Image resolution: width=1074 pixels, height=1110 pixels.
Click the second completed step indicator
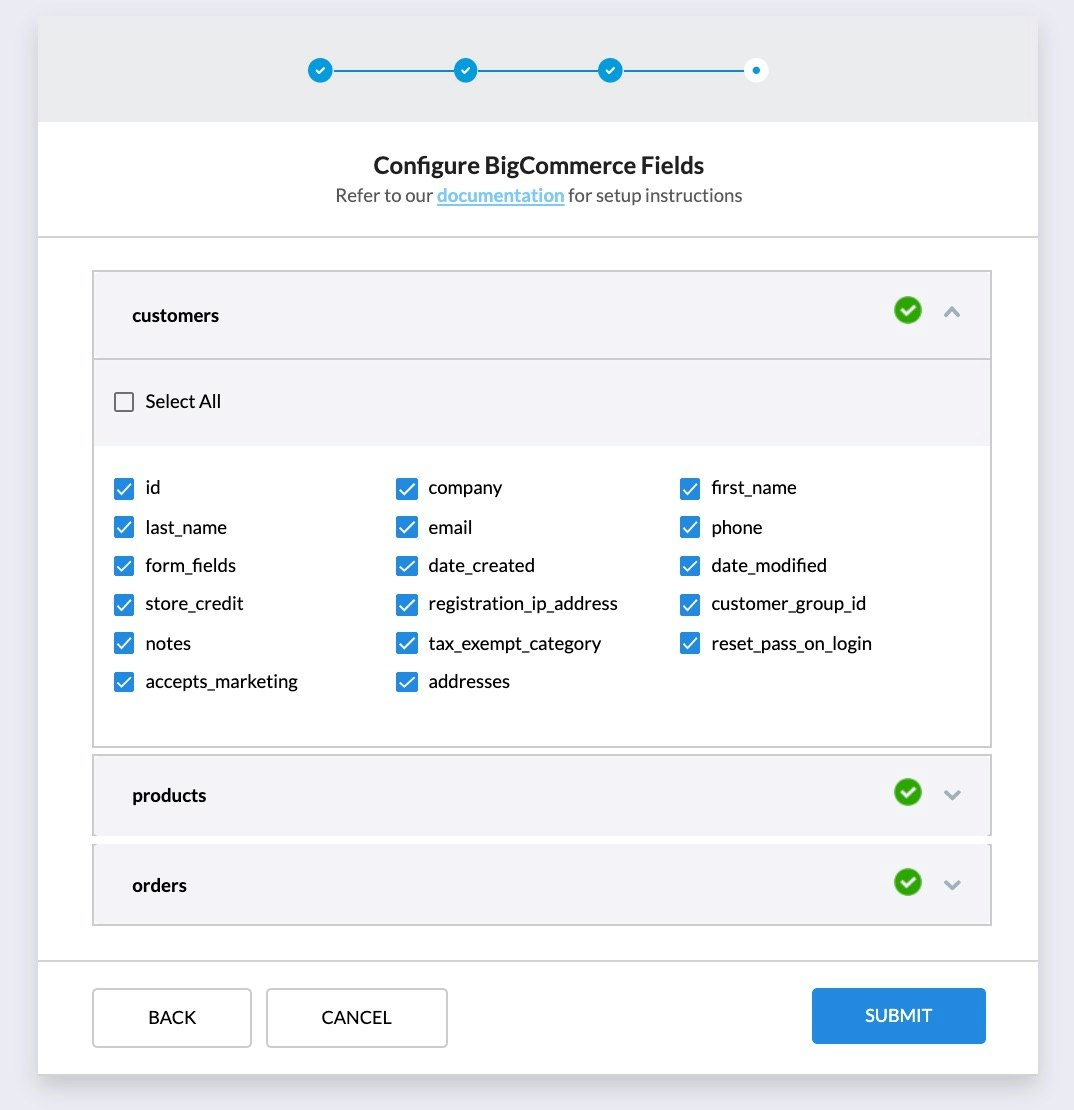[x=465, y=71]
